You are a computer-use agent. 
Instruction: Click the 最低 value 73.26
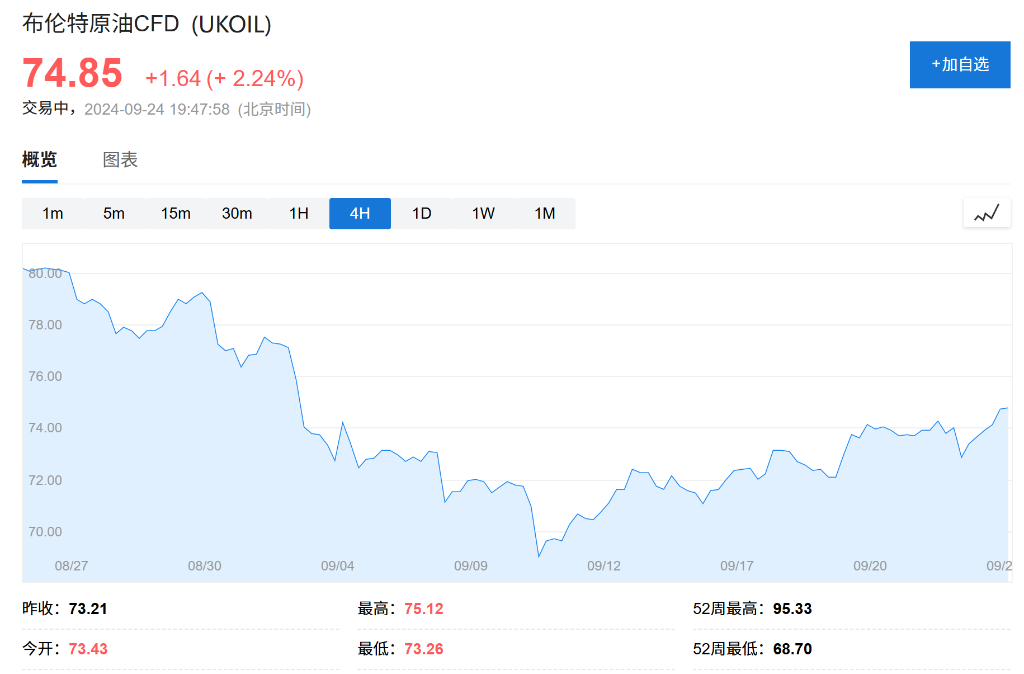point(424,649)
